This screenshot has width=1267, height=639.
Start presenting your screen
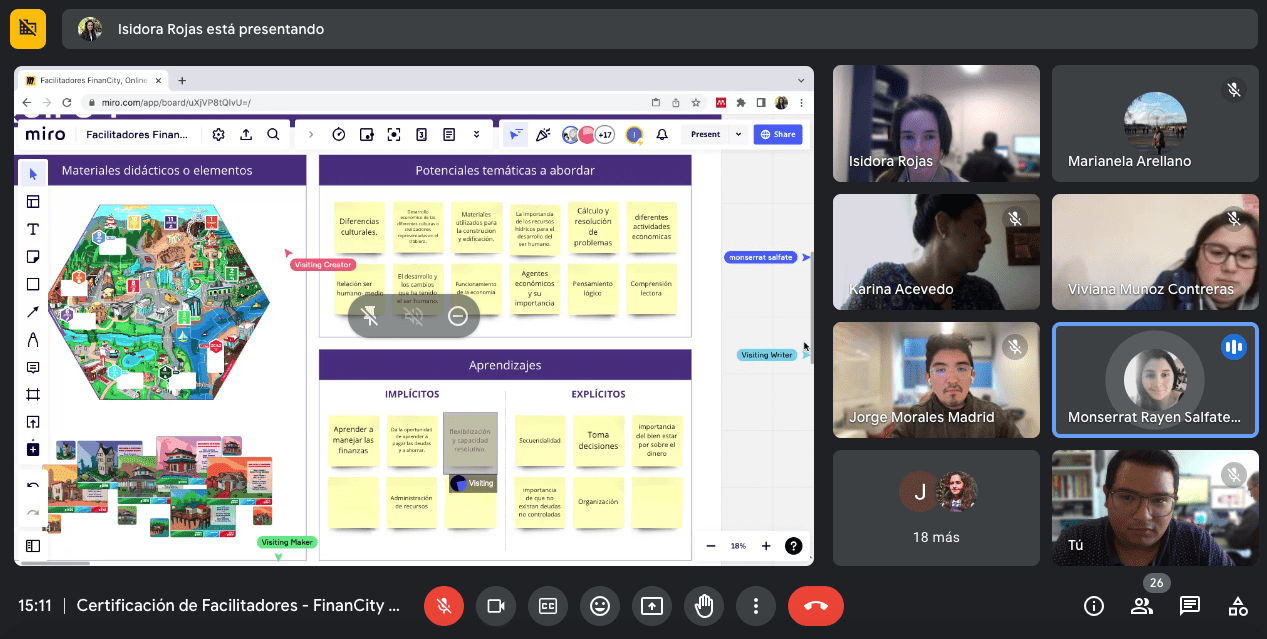click(x=652, y=606)
